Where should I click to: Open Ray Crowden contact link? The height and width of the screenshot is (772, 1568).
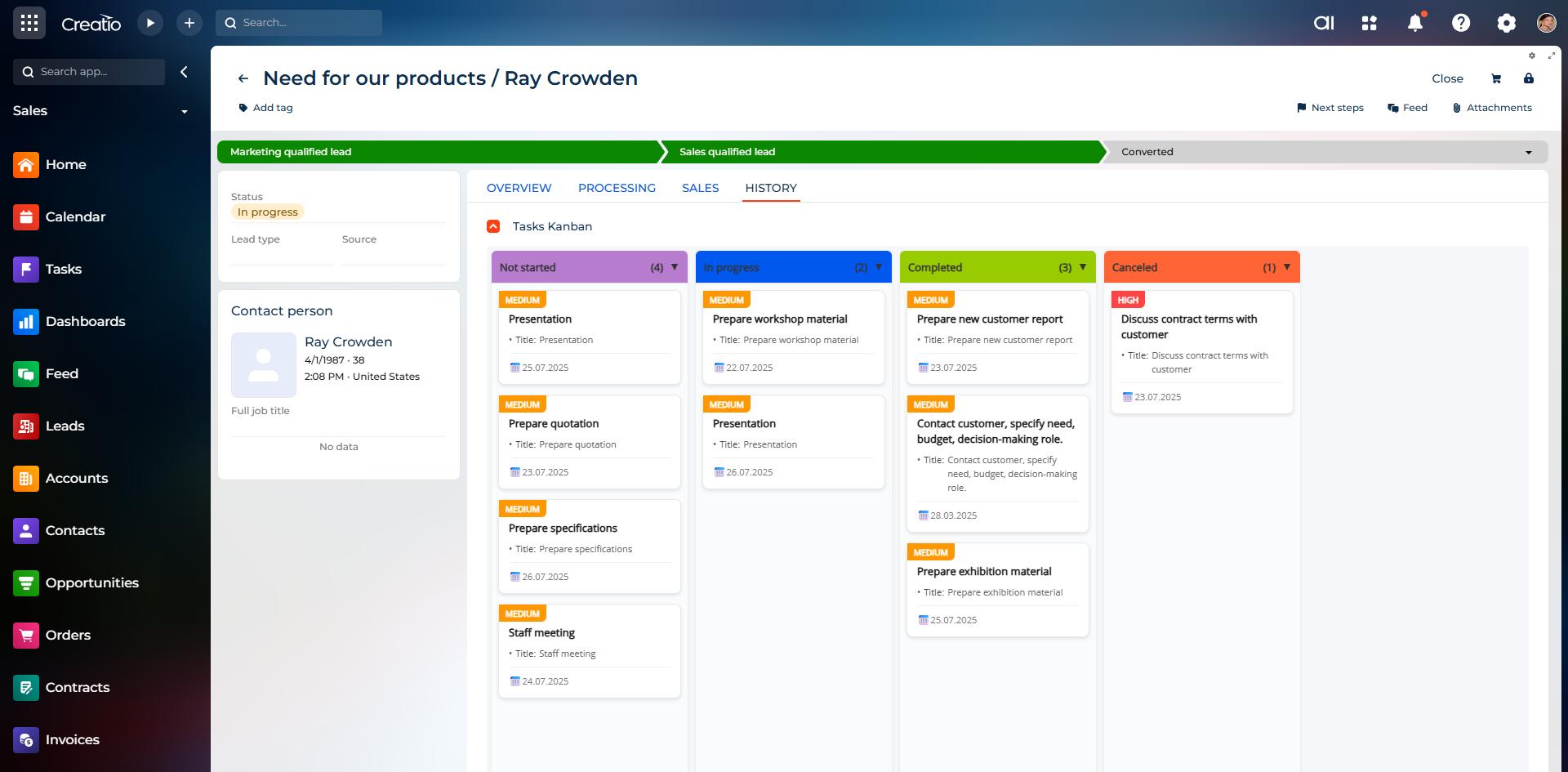click(349, 342)
